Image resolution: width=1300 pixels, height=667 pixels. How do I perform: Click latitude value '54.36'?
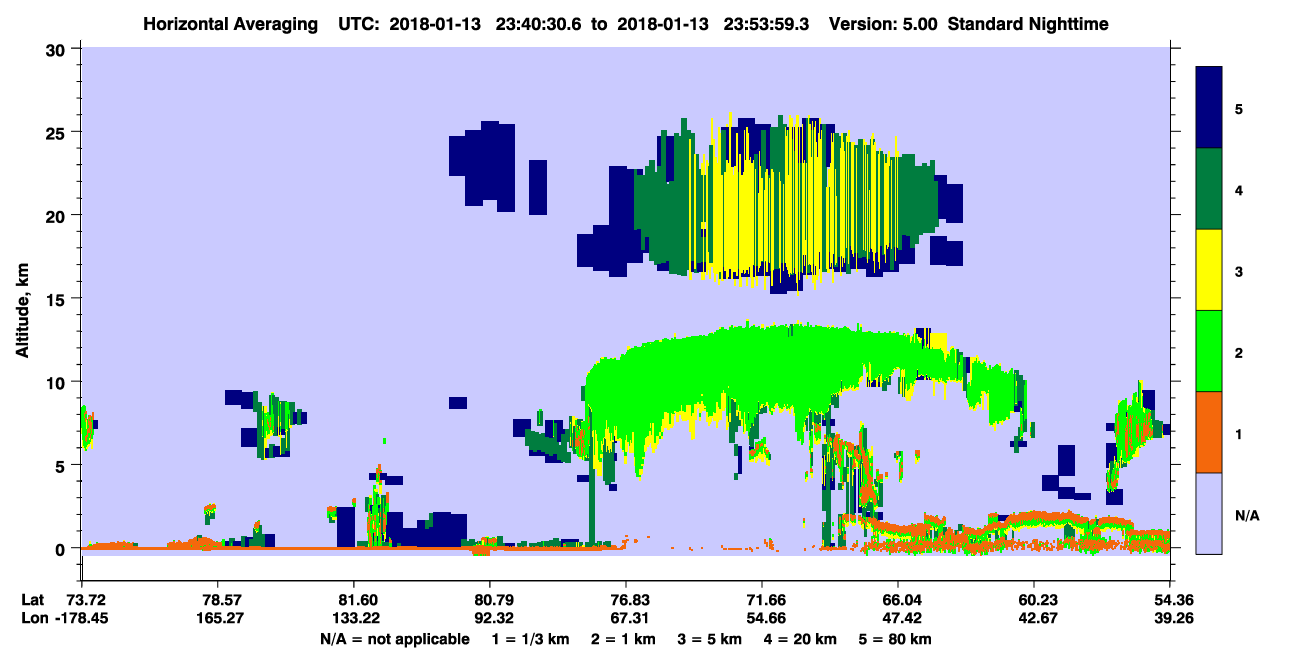(1169, 600)
